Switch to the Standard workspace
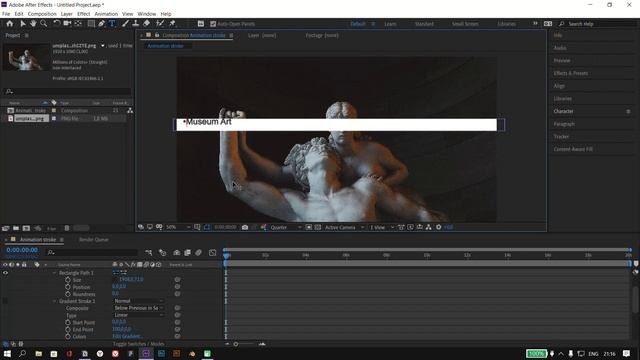This screenshot has height=360, width=640. 424,24
